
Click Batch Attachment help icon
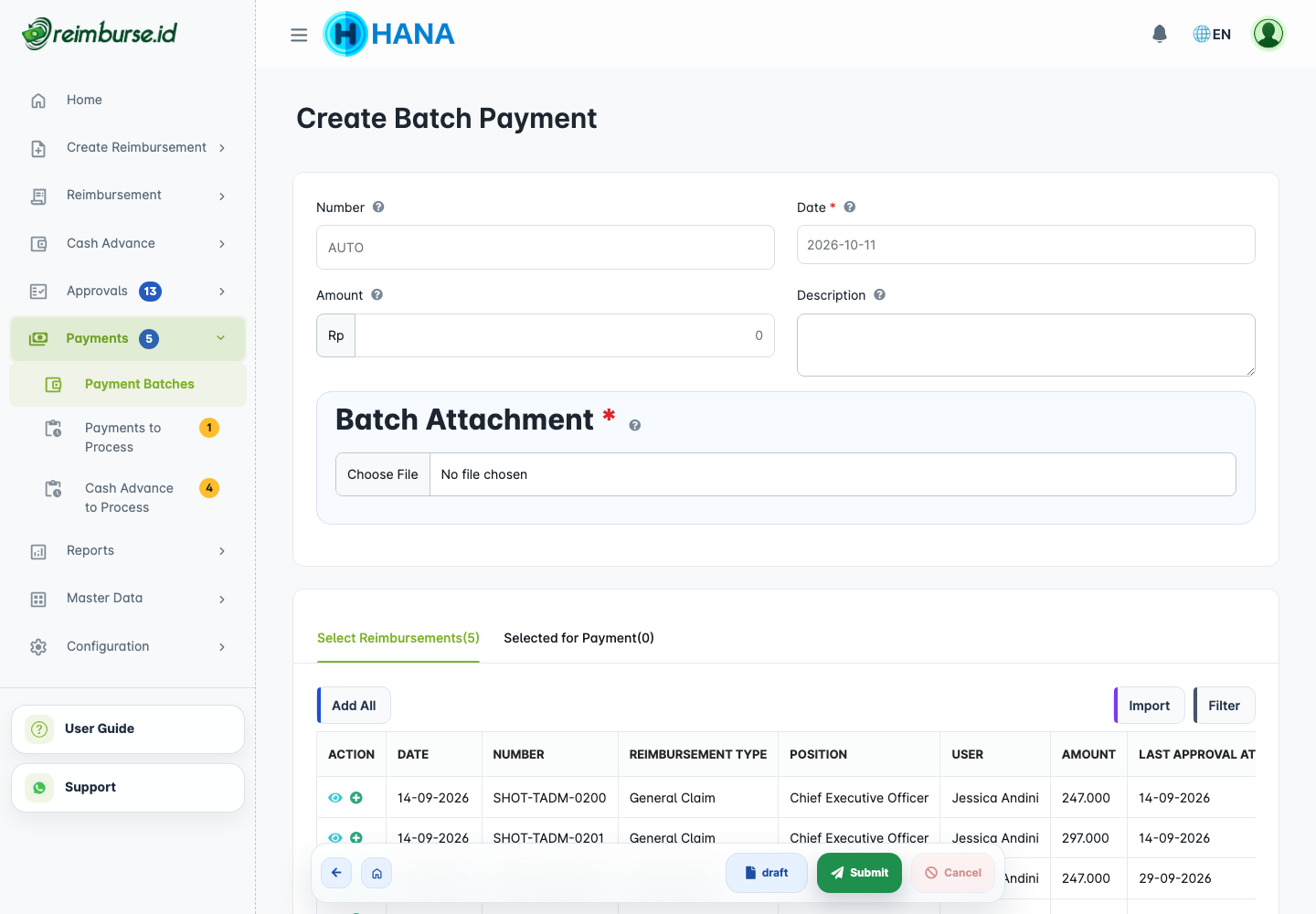coord(635,425)
